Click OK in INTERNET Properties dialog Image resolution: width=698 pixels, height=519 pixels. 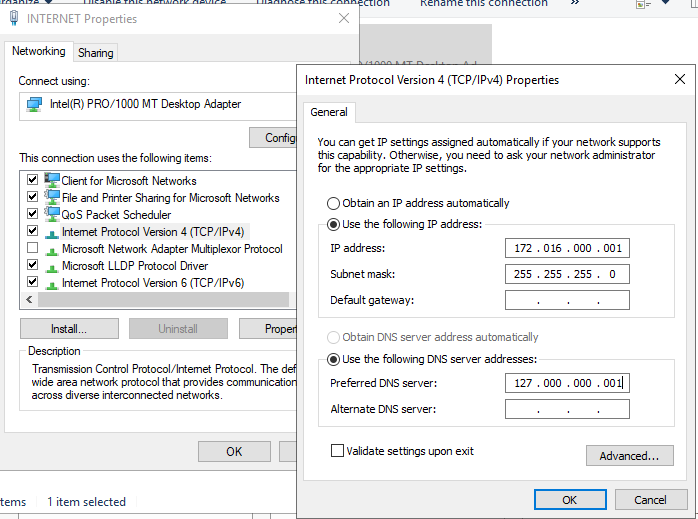(x=234, y=452)
